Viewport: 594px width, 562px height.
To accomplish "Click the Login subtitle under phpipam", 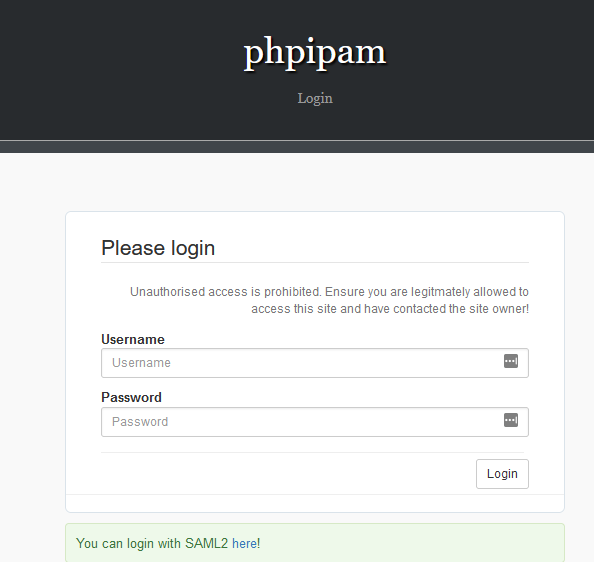I will coord(315,98).
